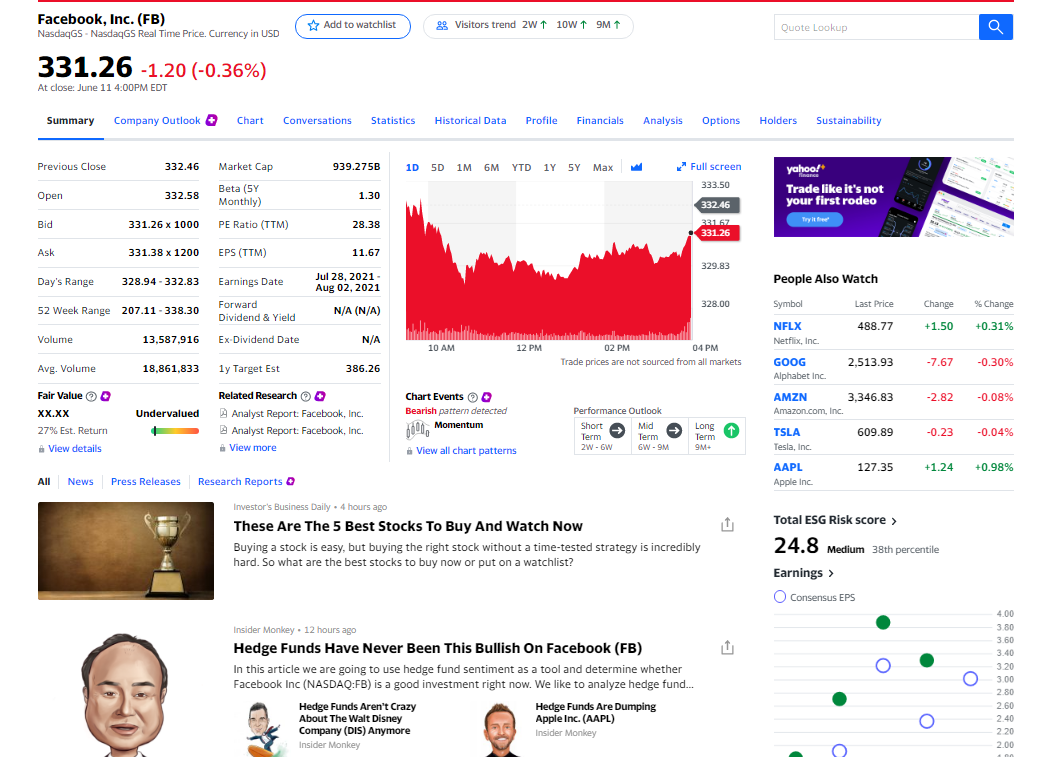Open the Historical Data tab
This screenshot has width=1040, height=757.
470,120
